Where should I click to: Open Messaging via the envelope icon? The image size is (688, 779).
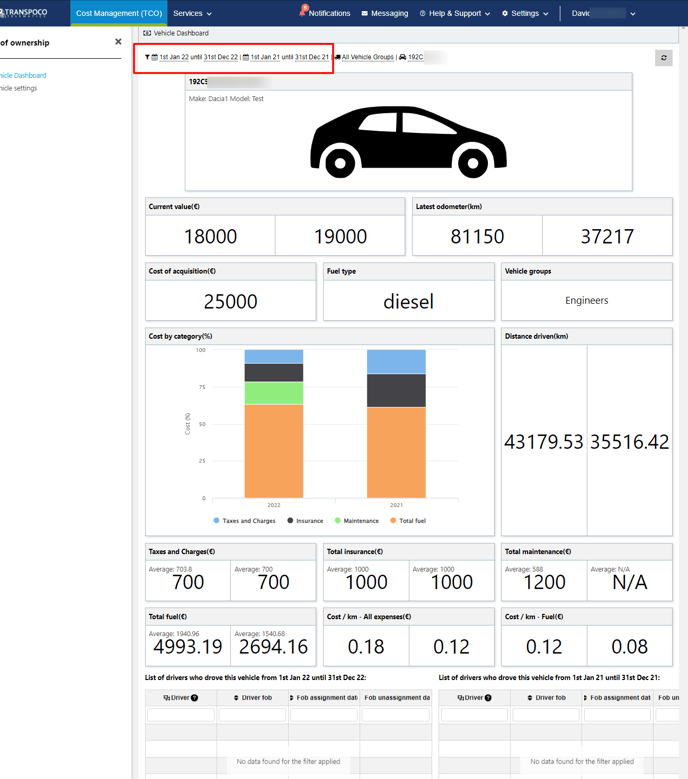tap(365, 13)
